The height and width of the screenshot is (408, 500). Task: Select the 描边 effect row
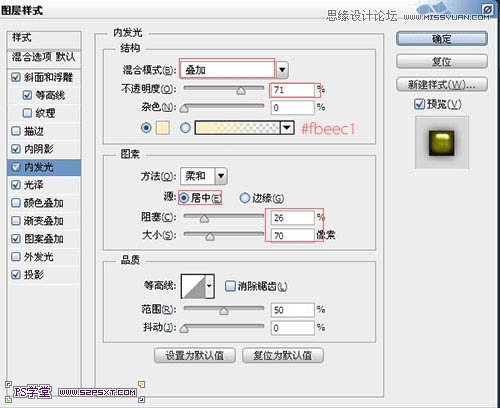(44, 131)
